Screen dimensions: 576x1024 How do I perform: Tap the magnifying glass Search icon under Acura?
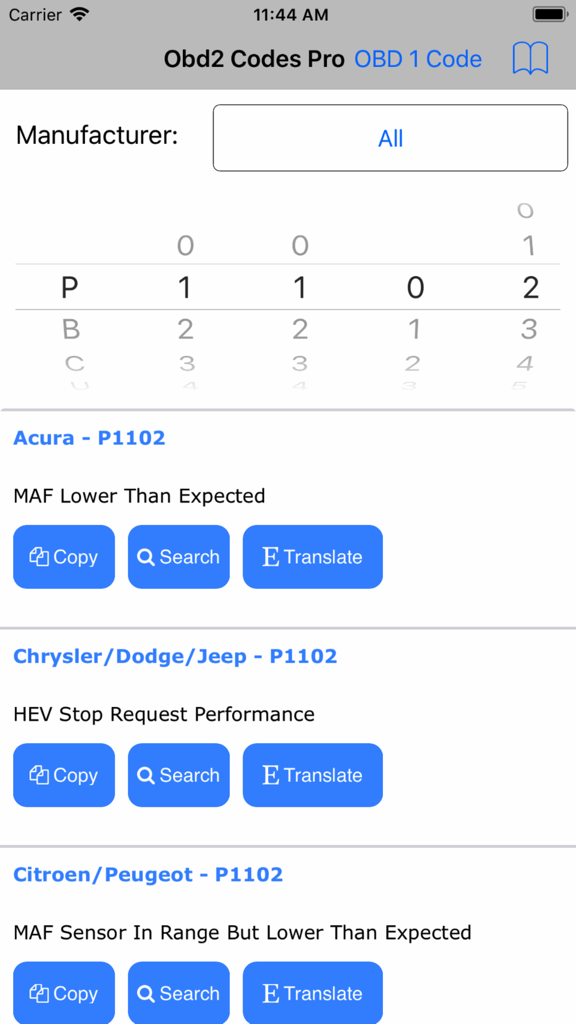148,557
